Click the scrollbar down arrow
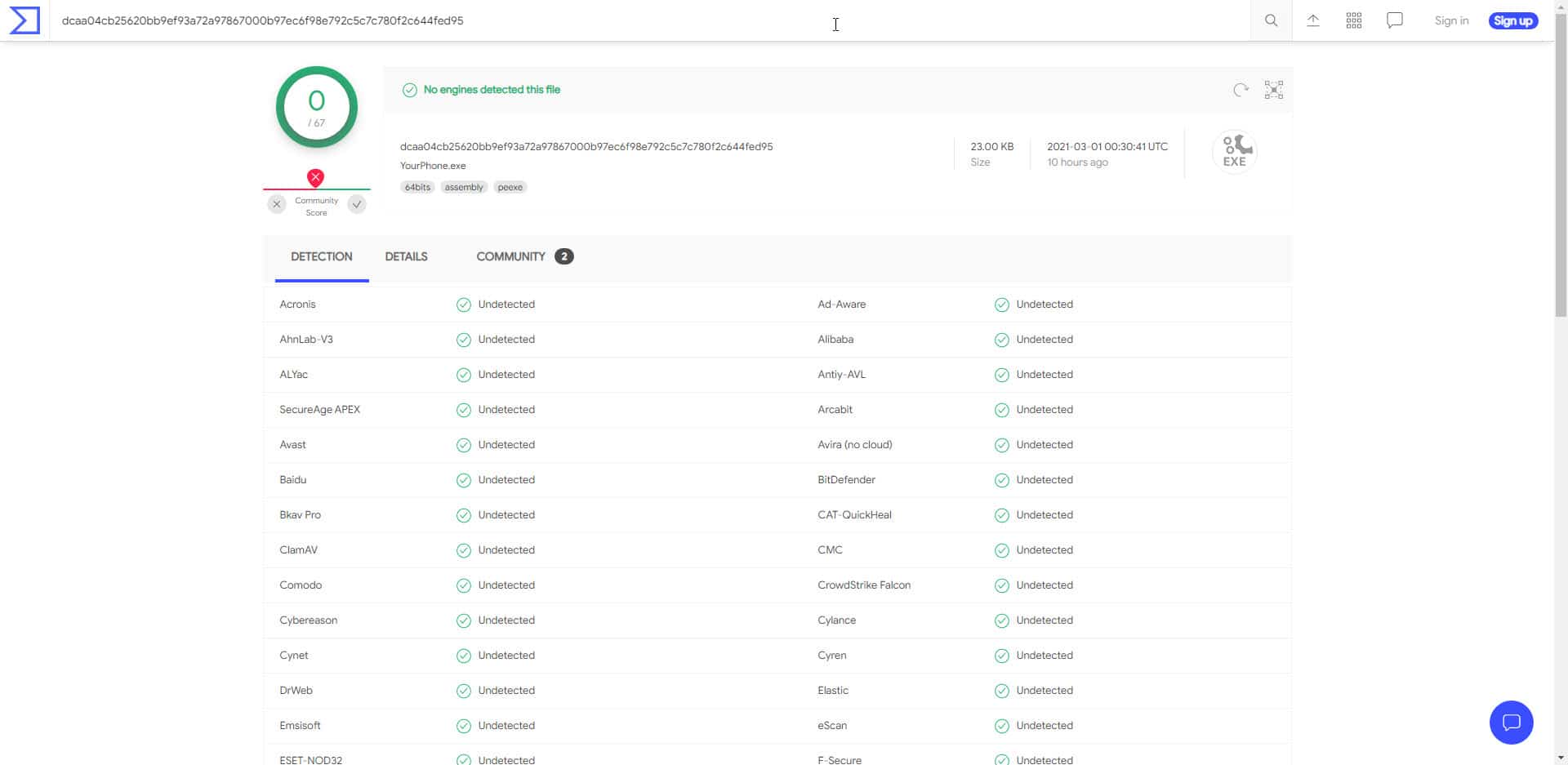Image resolution: width=1568 pixels, height=765 pixels. 1561,758
